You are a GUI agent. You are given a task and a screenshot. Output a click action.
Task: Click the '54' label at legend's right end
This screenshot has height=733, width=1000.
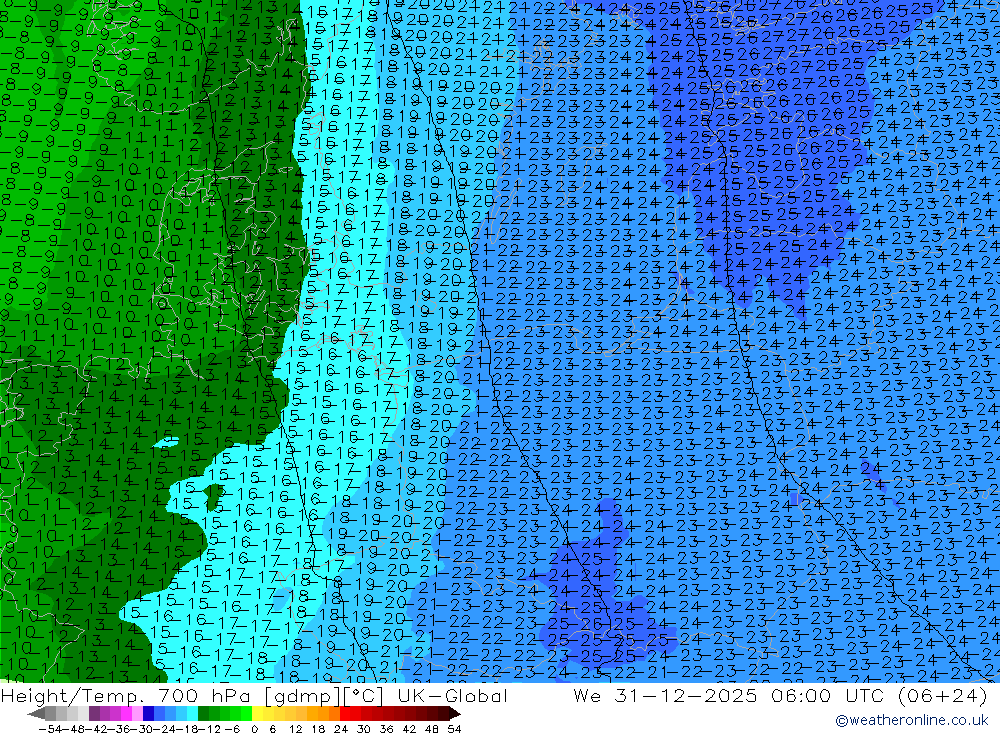[454, 729]
